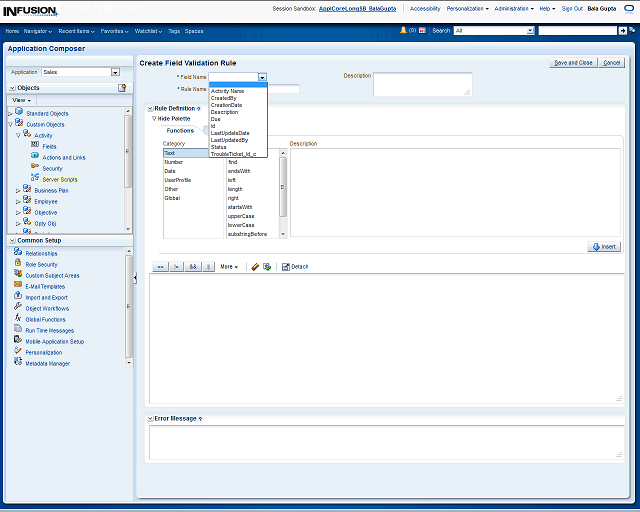Click the Global Functions fx icon
Image resolution: width=640 pixels, height=512 pixels.
point(18,319)
